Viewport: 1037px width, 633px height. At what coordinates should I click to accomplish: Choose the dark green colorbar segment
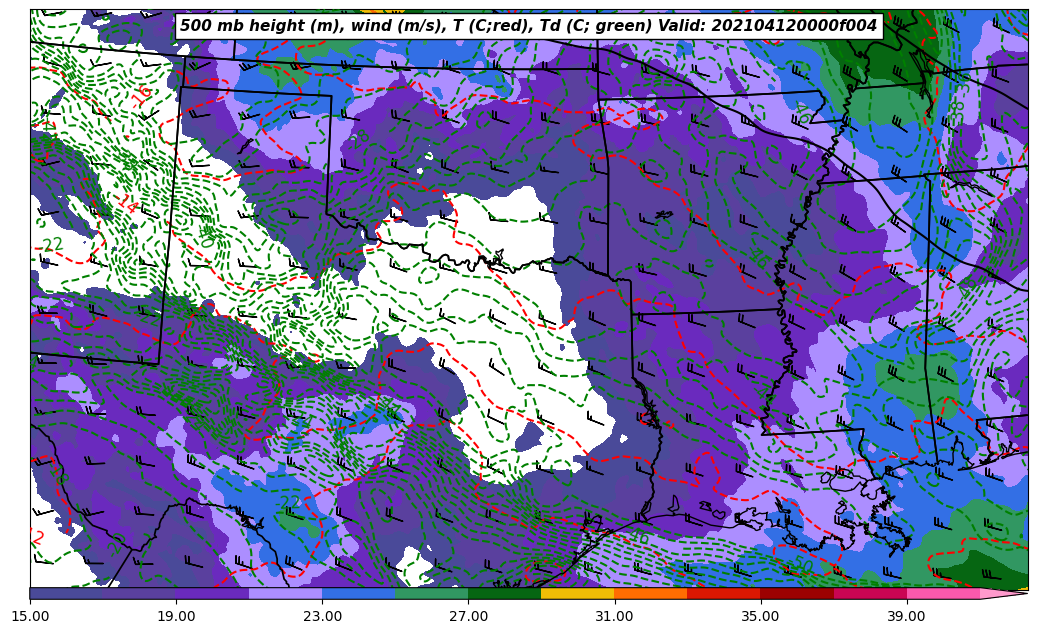(x=504, y=593)
